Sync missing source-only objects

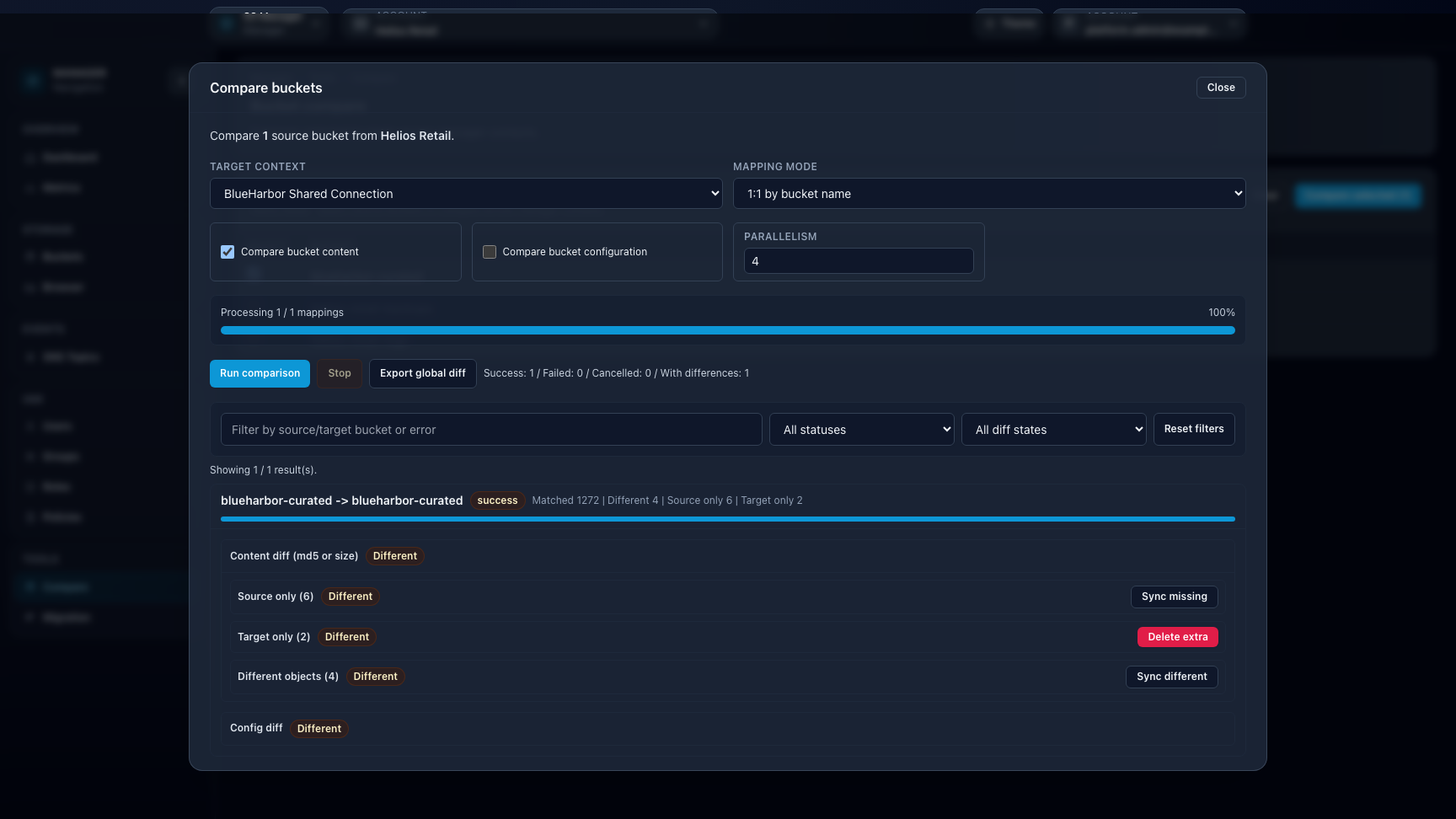point(1174,597)
